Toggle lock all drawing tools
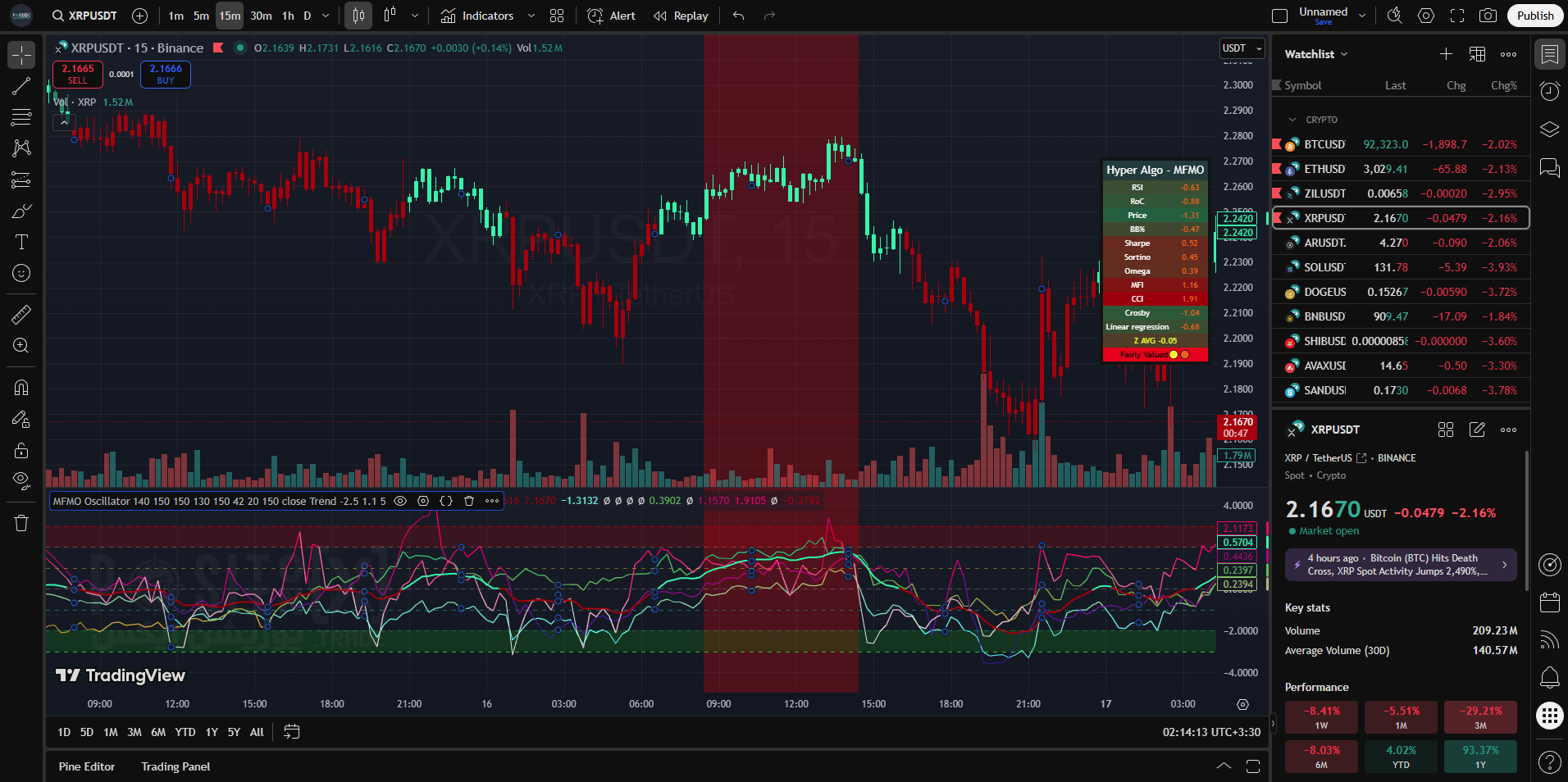This screenshot has height=782, width=1568. pos(21,450)
